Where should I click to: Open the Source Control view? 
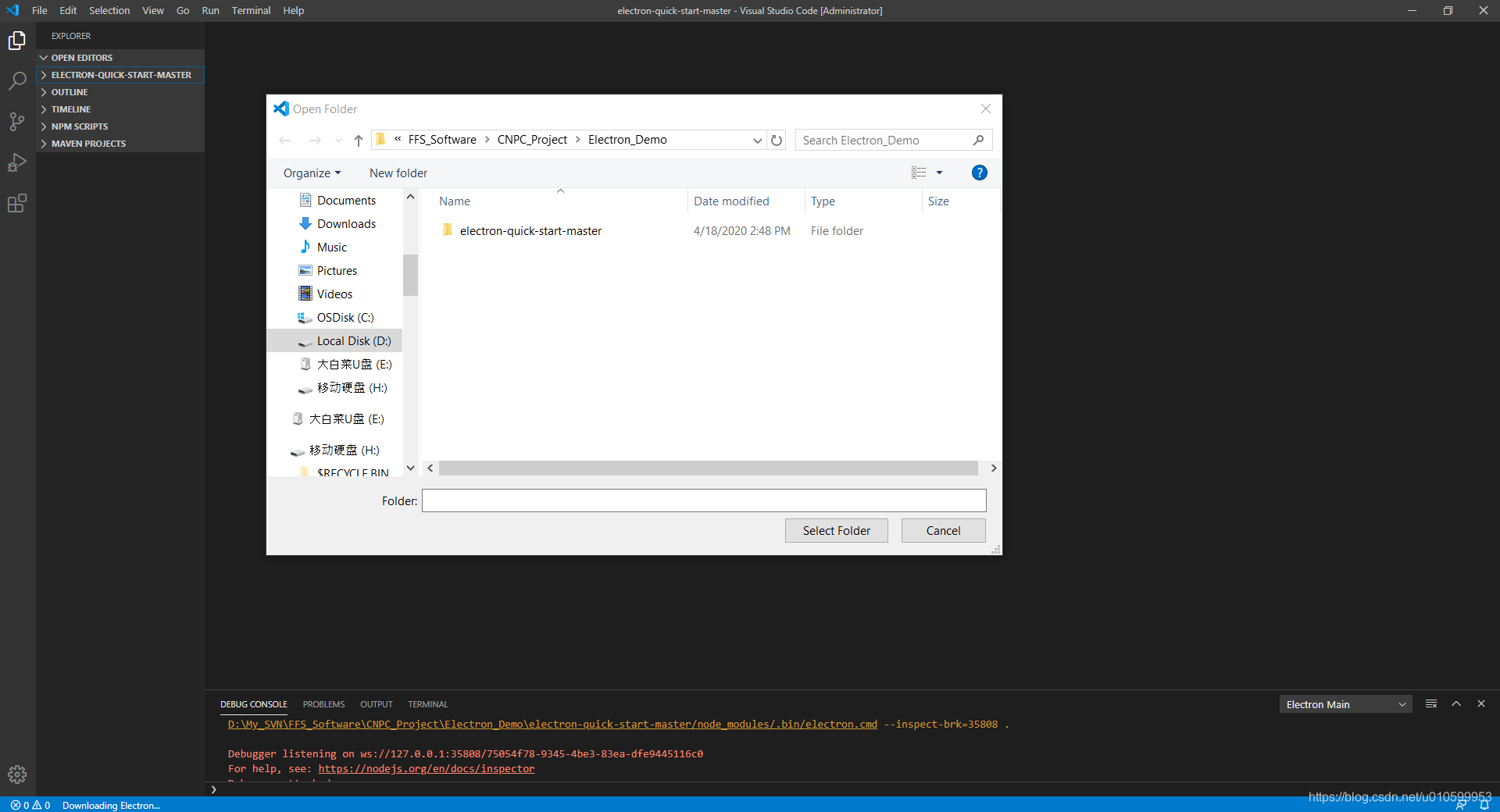pyautogui.click(x=17, y=122)
